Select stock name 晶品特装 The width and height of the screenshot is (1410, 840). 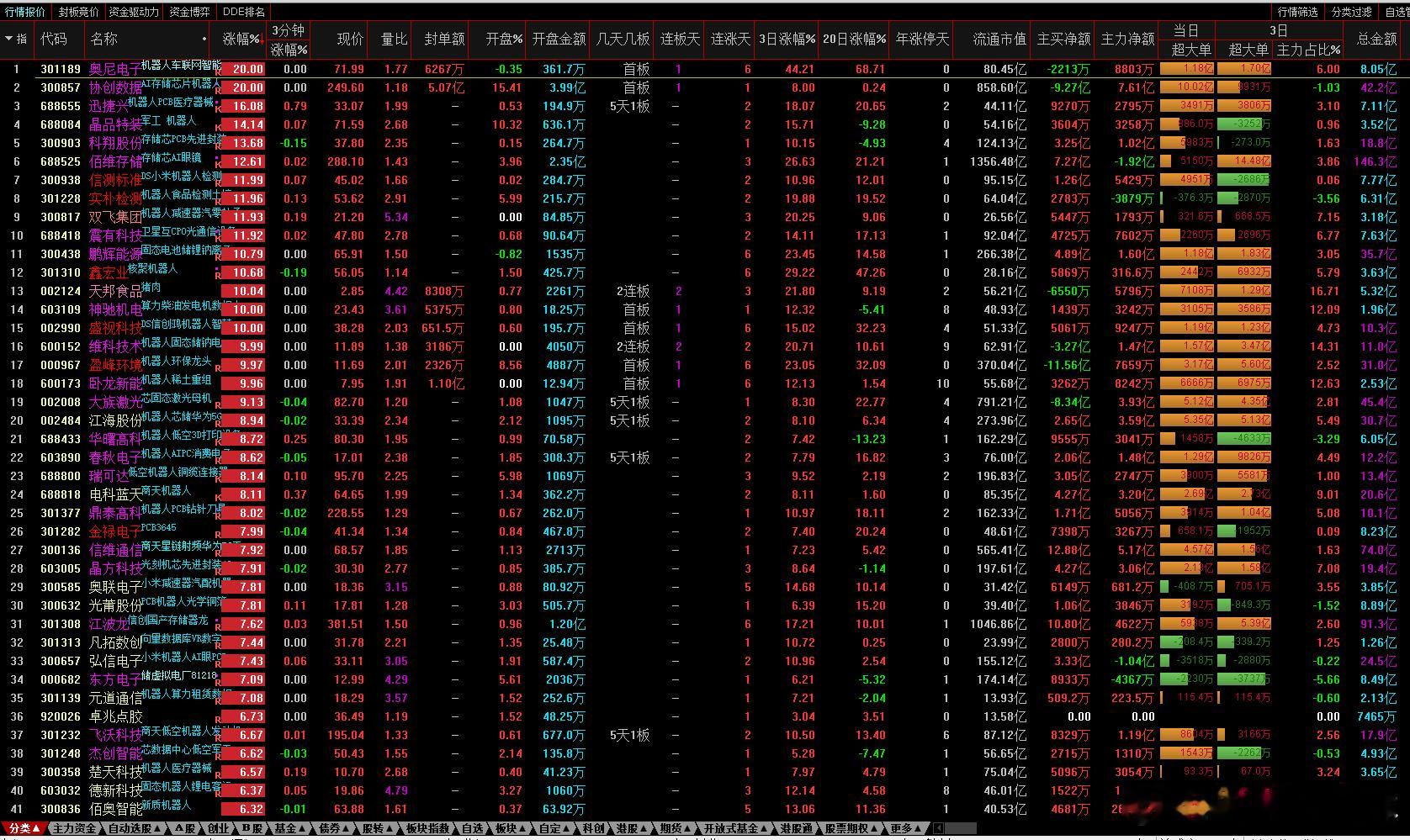coord(115,124)
